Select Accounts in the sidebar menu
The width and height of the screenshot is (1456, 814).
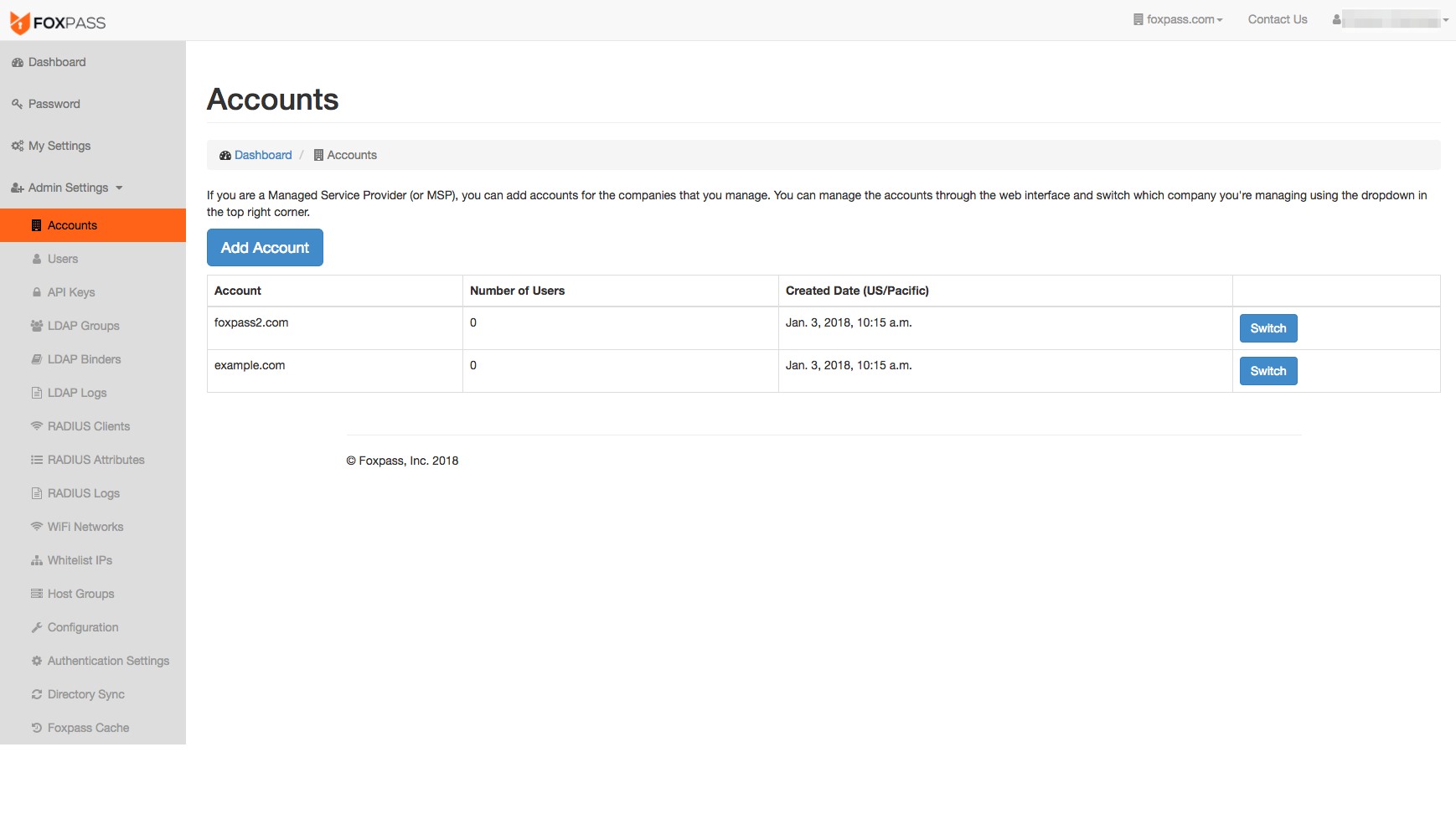[x=73, y=224]
